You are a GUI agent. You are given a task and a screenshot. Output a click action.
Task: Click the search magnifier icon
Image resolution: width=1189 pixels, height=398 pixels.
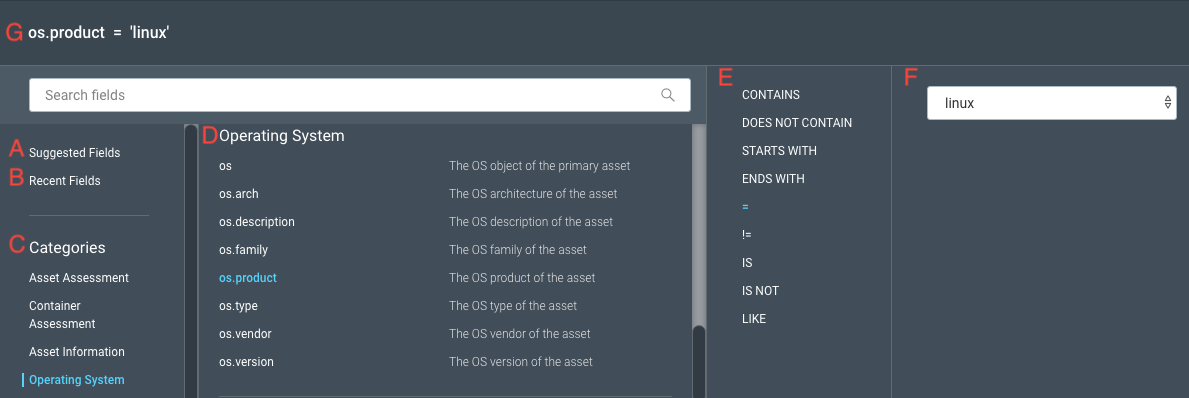(668, 95)
